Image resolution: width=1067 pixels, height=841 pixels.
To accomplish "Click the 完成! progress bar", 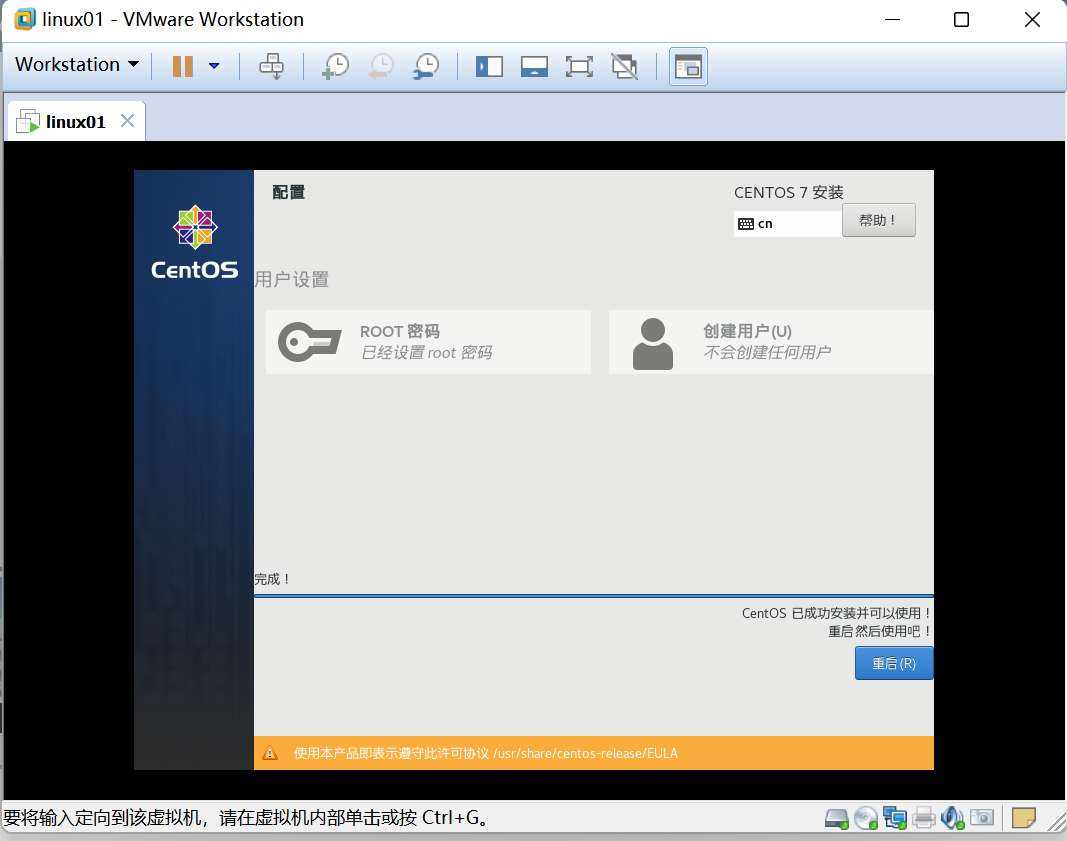I will [x=593, y=596].
